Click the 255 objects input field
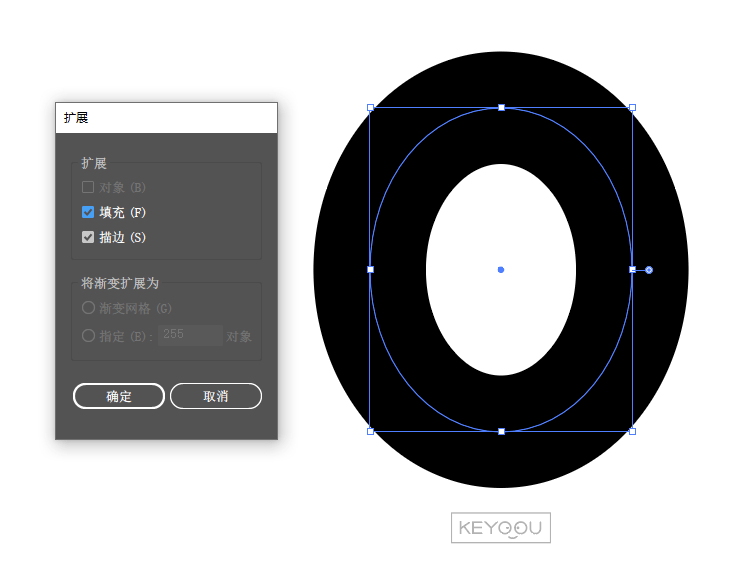Viewport: 752px width, 567px height. click(190, 335)
